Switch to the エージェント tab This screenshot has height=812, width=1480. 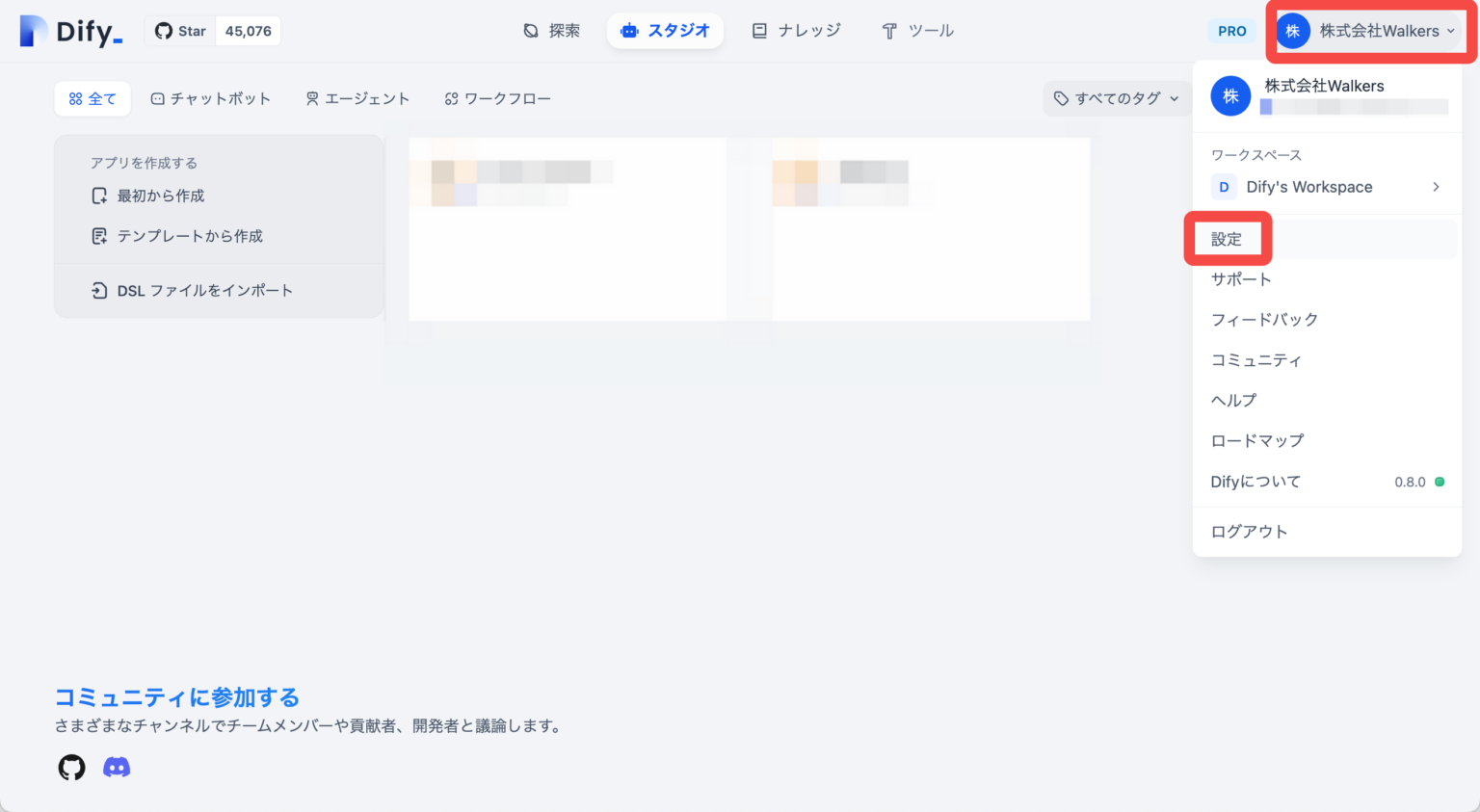[357, 98]
